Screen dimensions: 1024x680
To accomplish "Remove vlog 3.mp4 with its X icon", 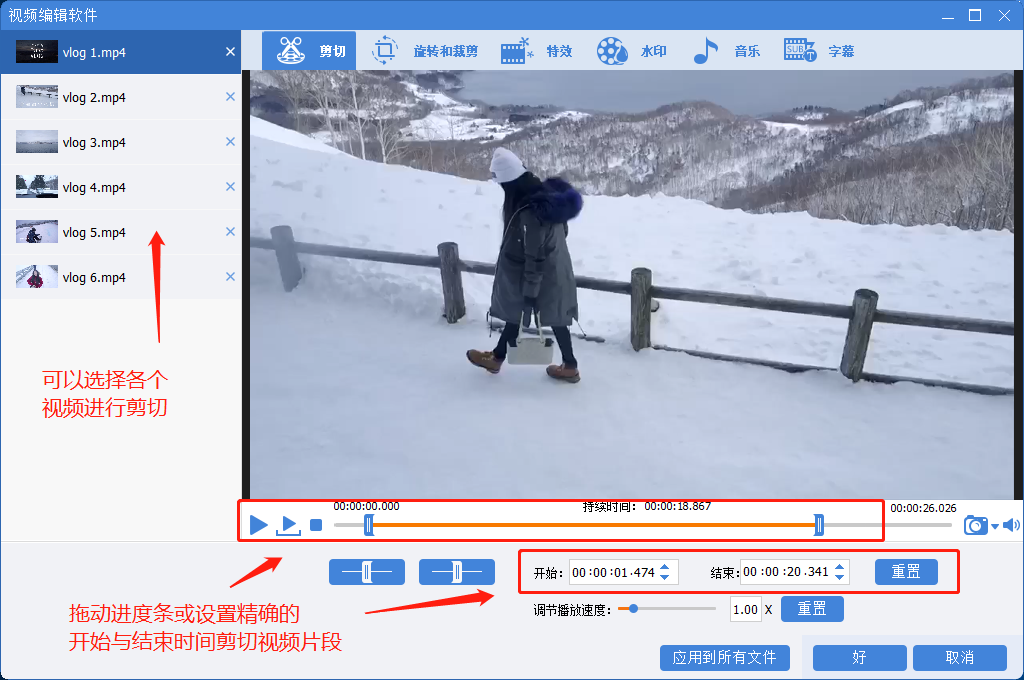I will (230, 142).
